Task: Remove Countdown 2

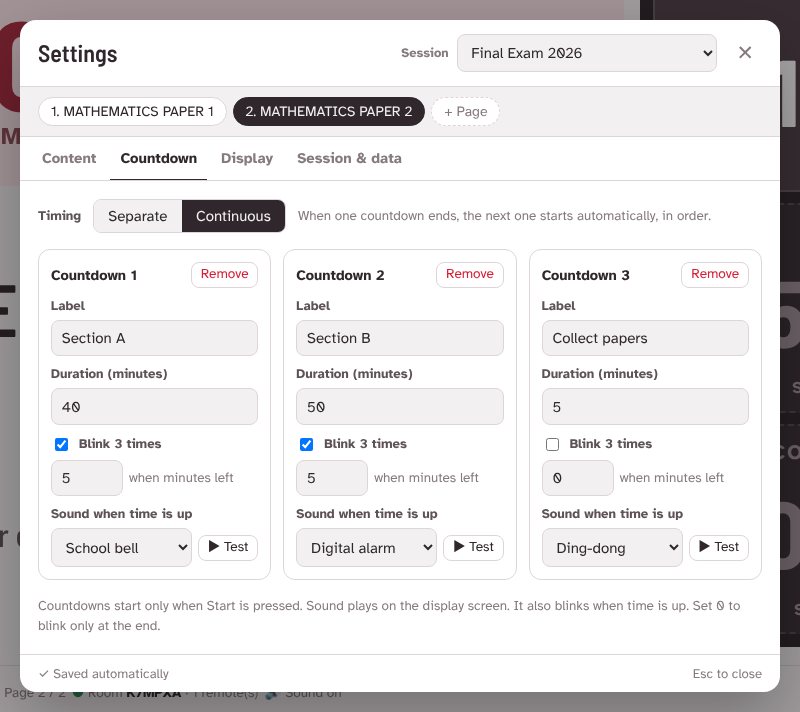Action: 470,274
